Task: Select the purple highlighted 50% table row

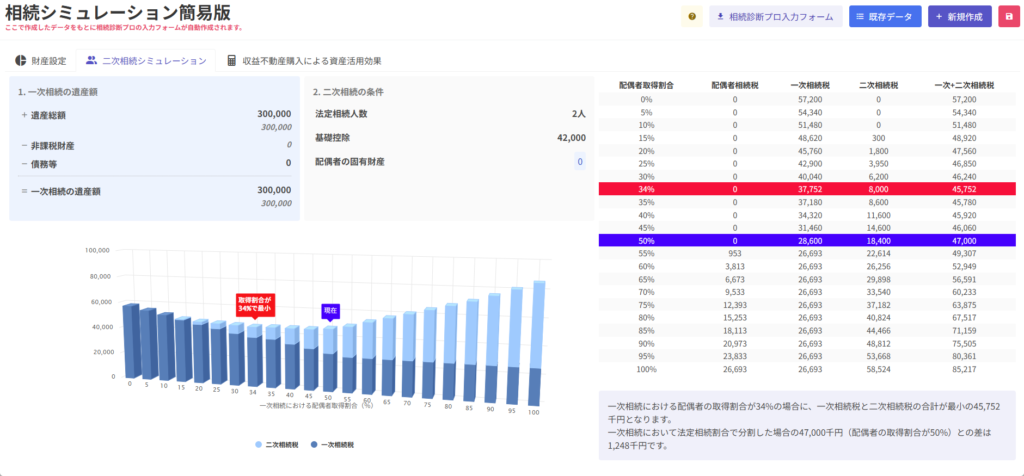Action: [806, 240]
